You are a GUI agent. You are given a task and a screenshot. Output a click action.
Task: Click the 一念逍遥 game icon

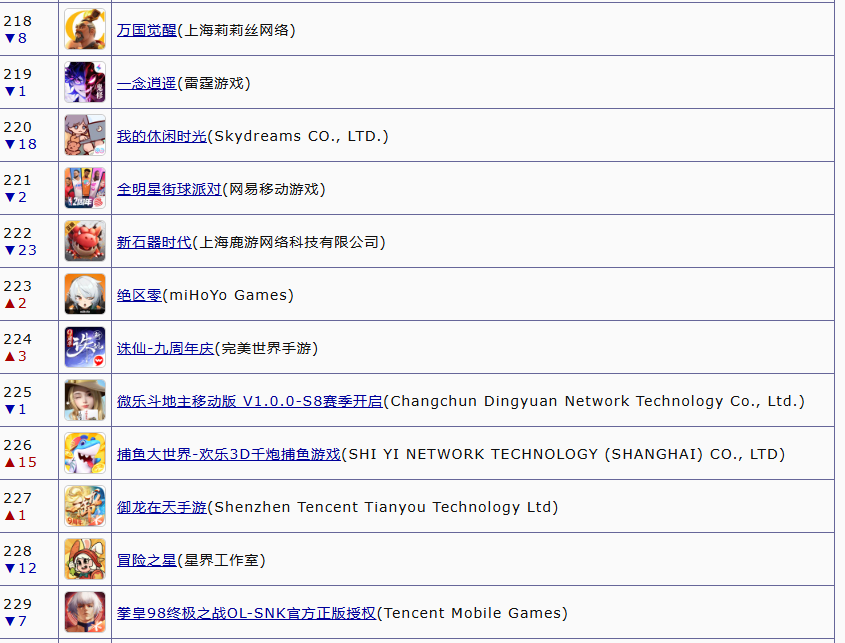[85, 82]
